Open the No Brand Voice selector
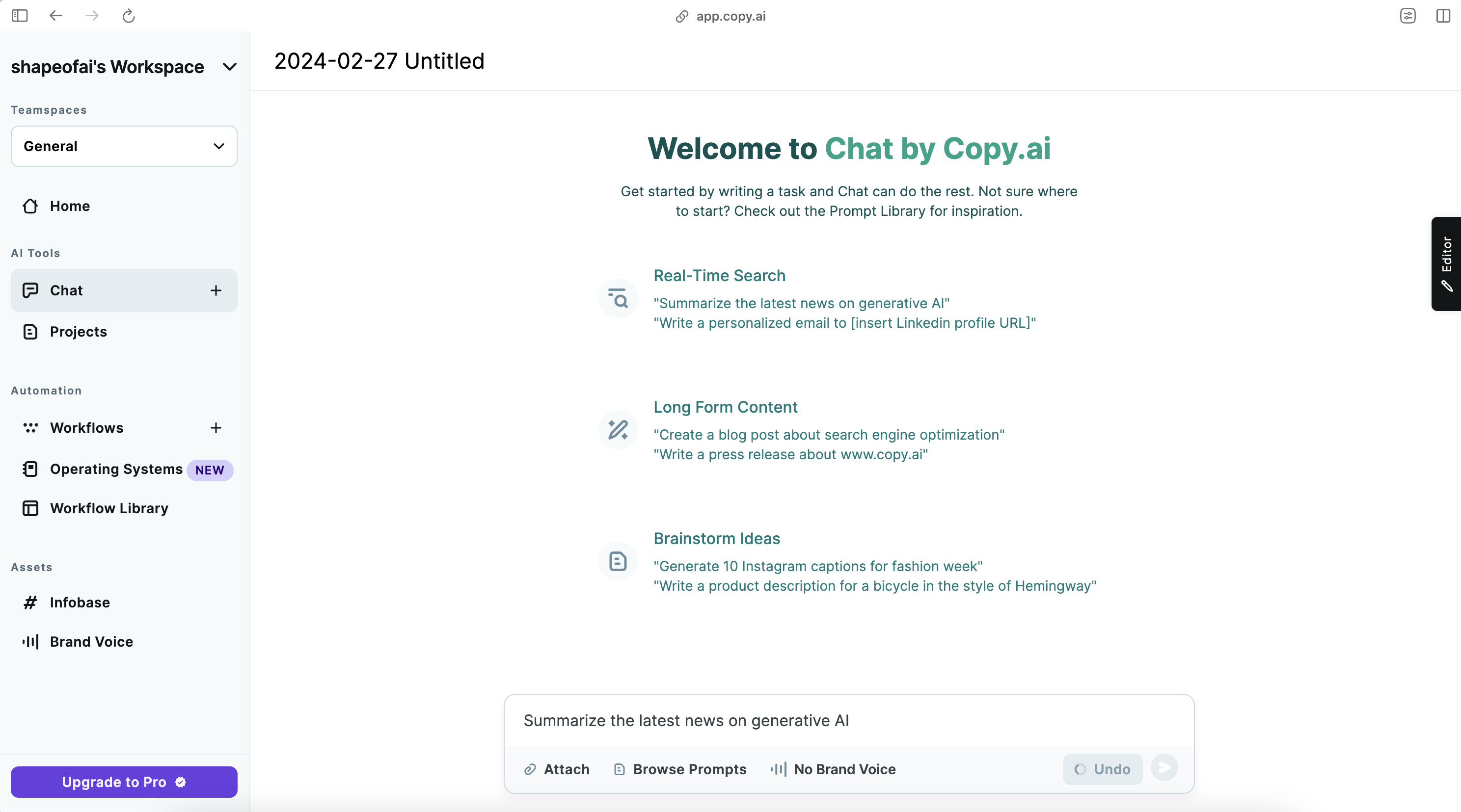Image resolution: width=1461 pixels, height=812 pixels. tap(833, 769)
